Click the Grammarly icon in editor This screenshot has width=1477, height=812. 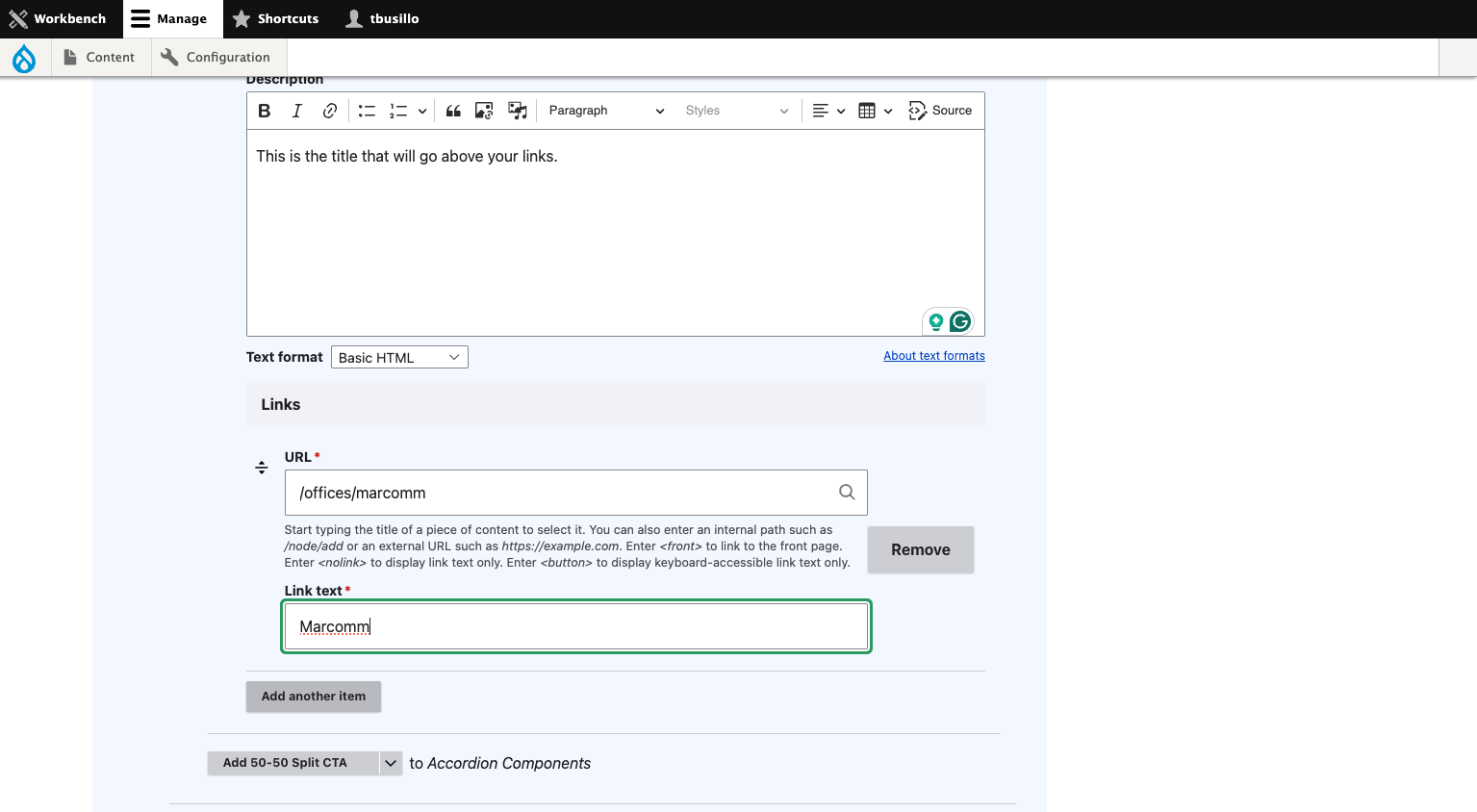click(x=960, y=321)
